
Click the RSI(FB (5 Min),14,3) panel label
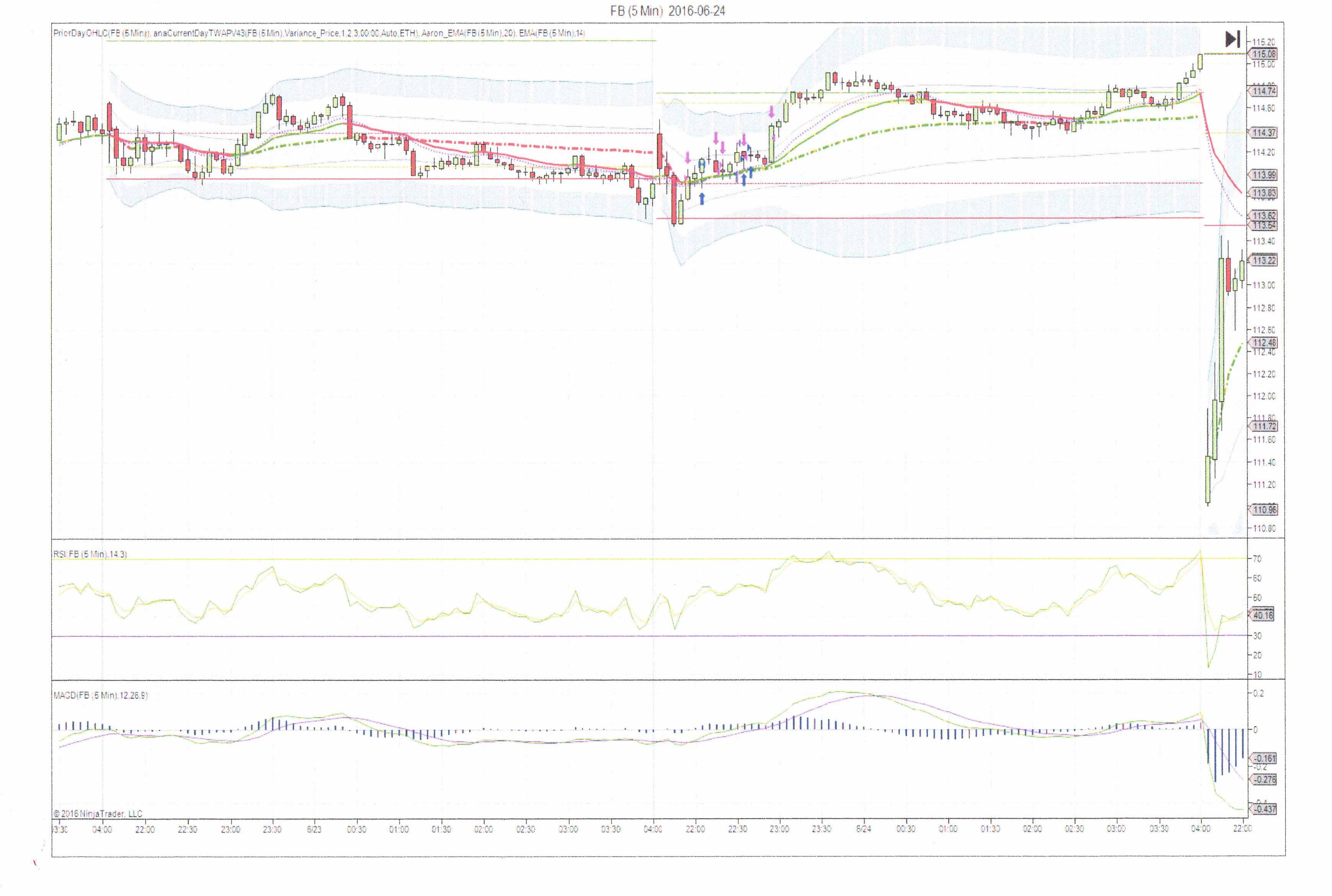point(90,554)
